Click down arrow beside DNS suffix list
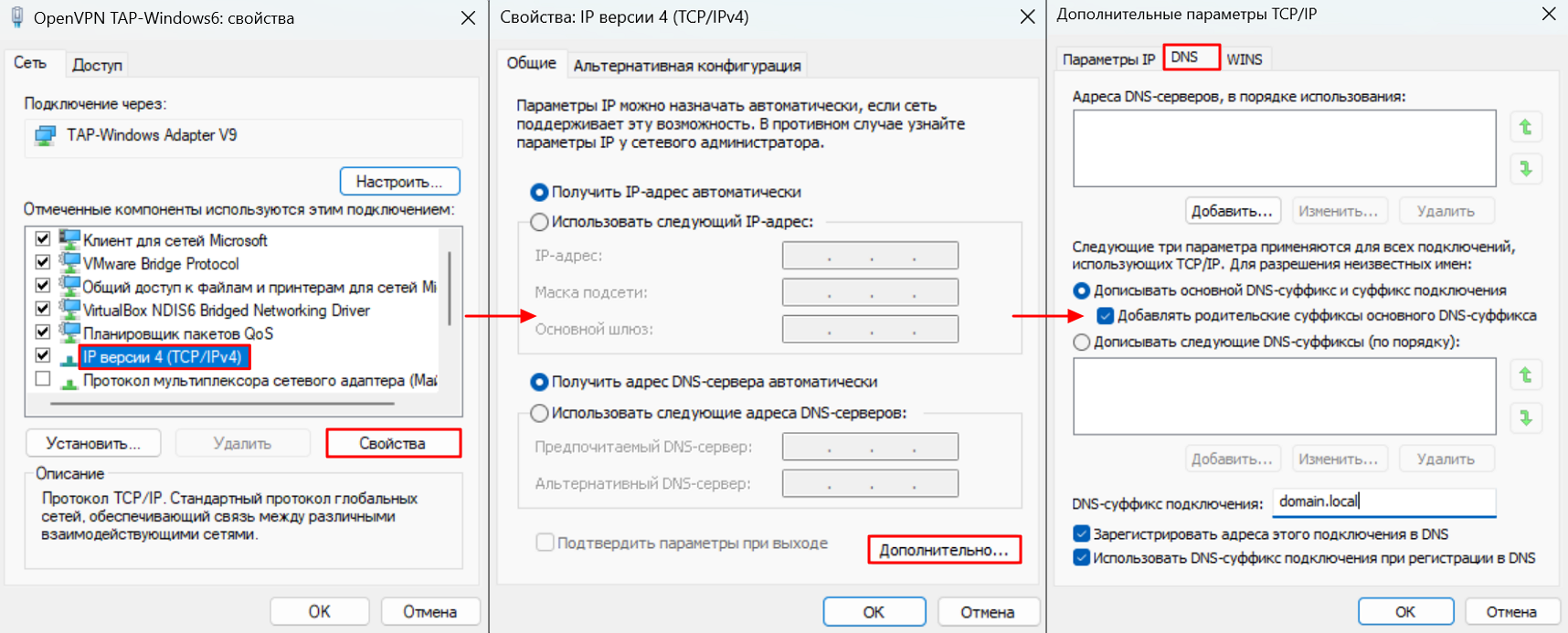The height and width of the screenshot is (633, 1568). pyautogui.click(x=1525, y=417)
